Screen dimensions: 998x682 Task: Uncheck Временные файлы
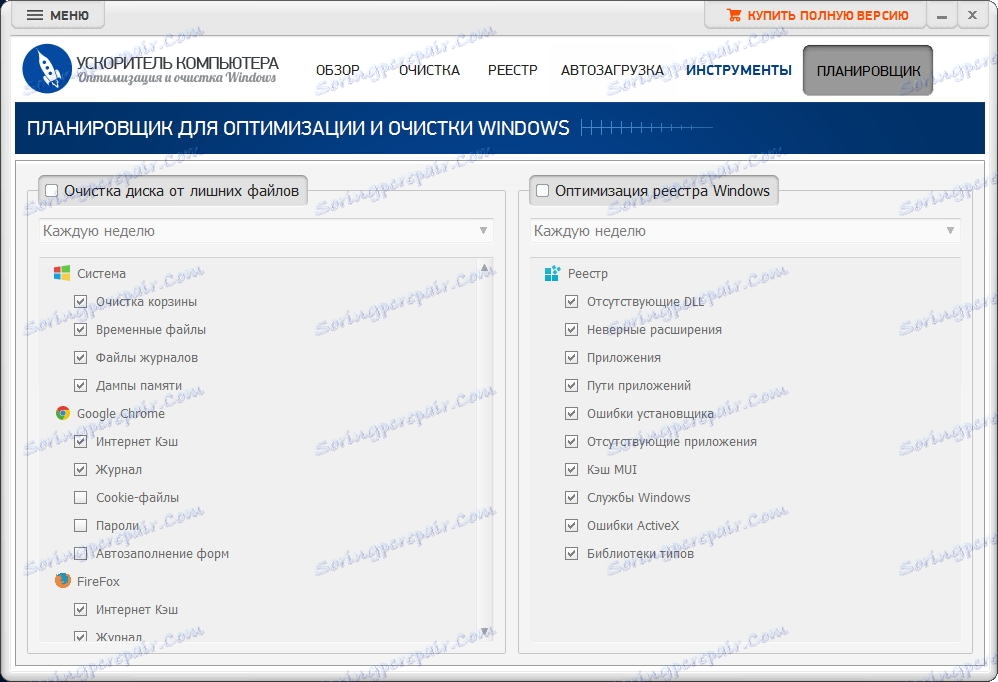pos(80,330)
